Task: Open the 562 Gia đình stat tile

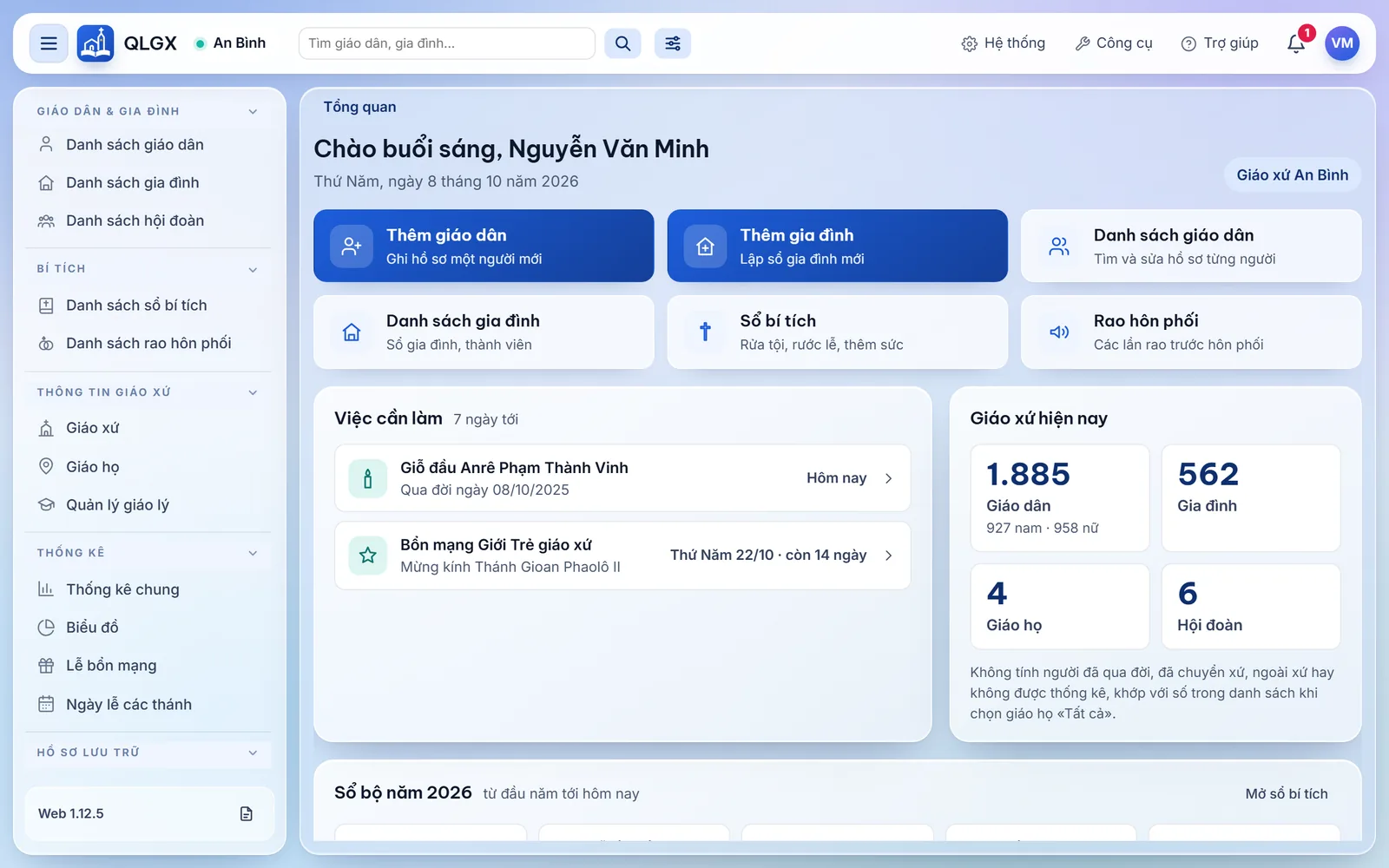Action: [x=1251, y=498]
